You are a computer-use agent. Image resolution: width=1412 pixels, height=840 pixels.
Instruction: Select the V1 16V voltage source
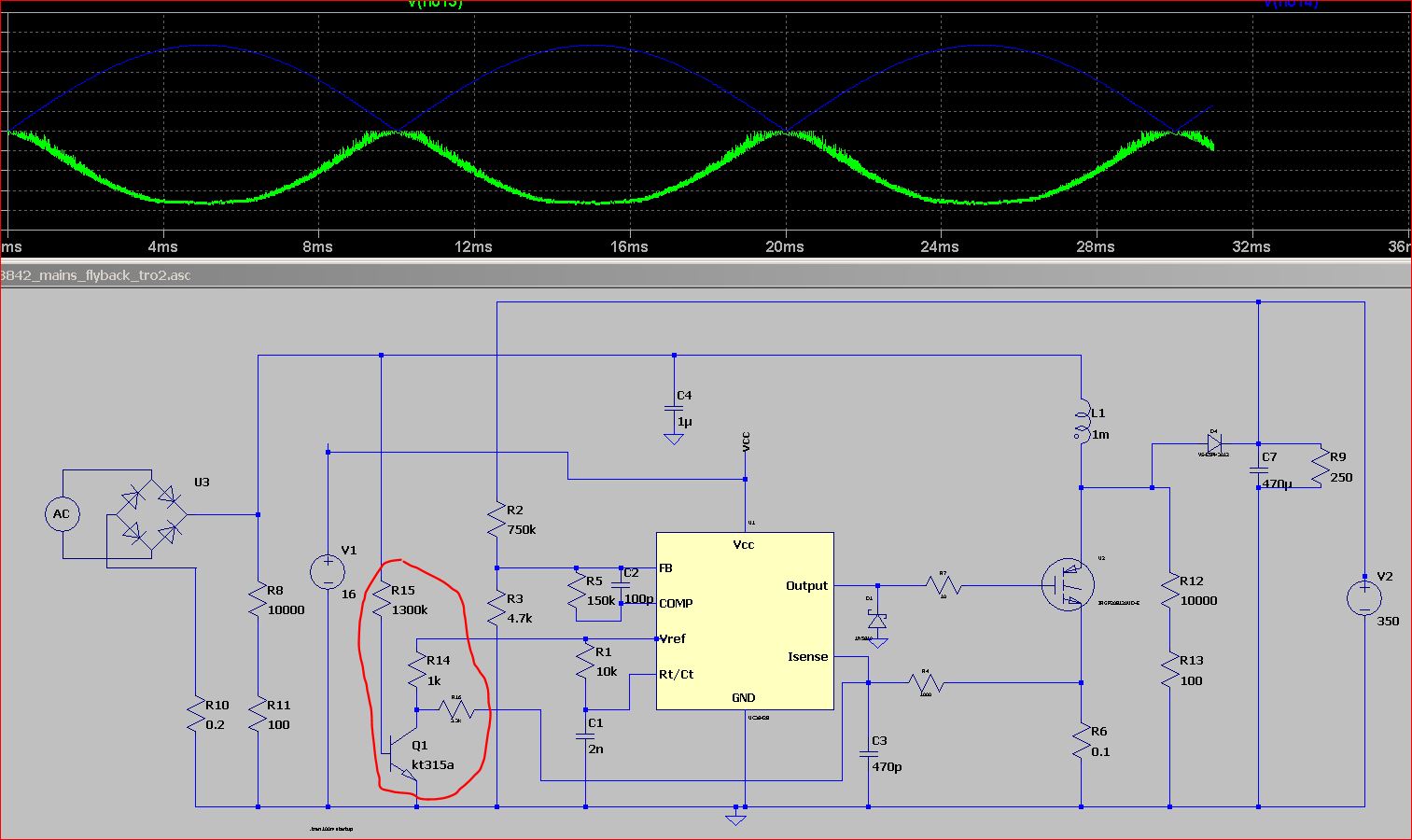click(x=328, y=571)
